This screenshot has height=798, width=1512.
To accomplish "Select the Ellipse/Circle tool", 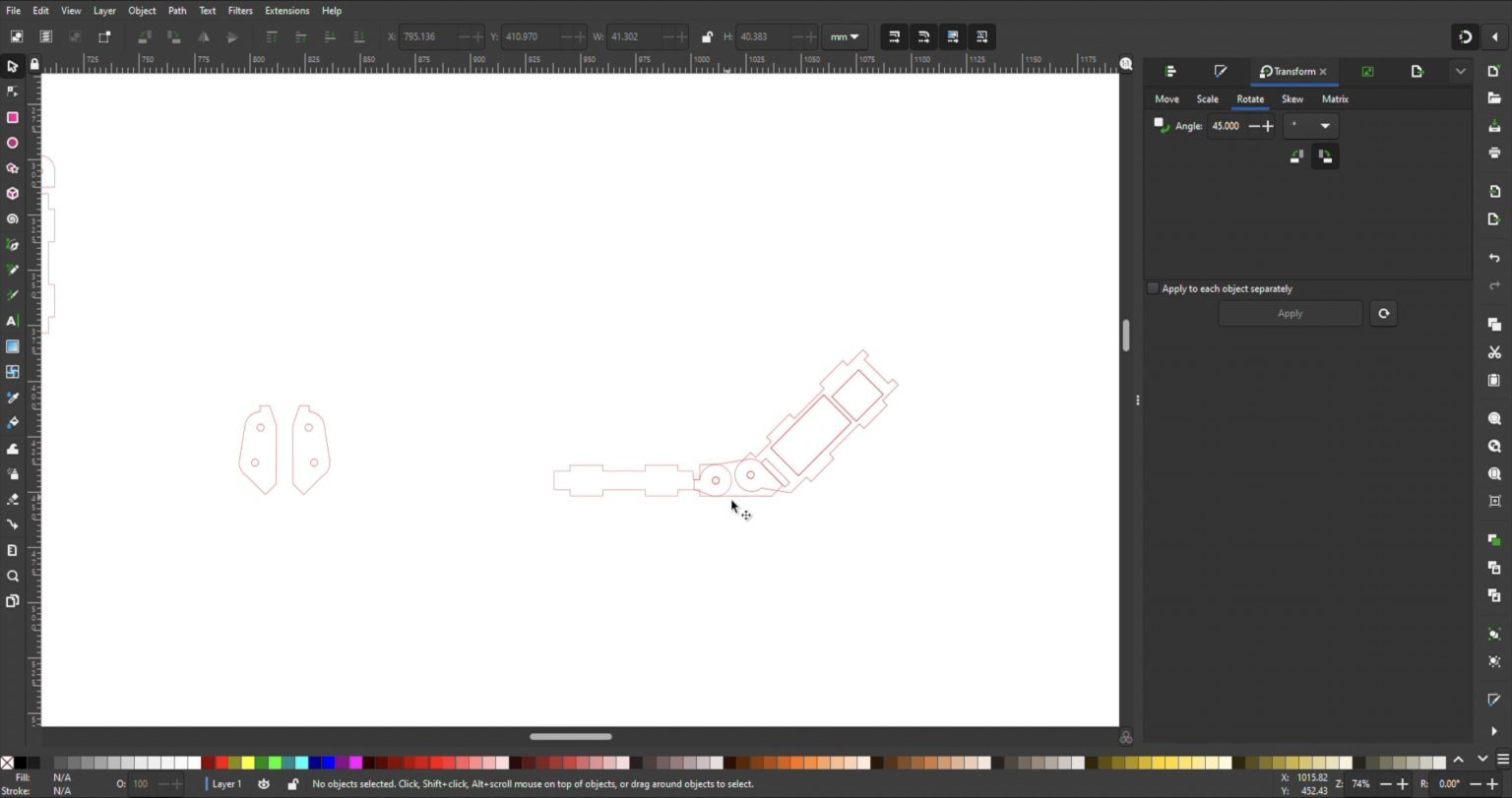I will (x=13, y=143).
